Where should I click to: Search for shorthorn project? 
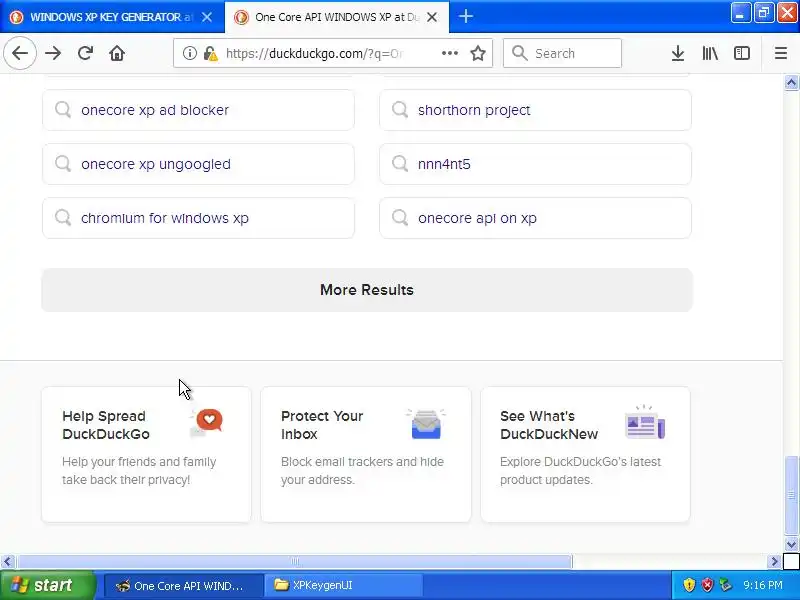pos(535,110)
